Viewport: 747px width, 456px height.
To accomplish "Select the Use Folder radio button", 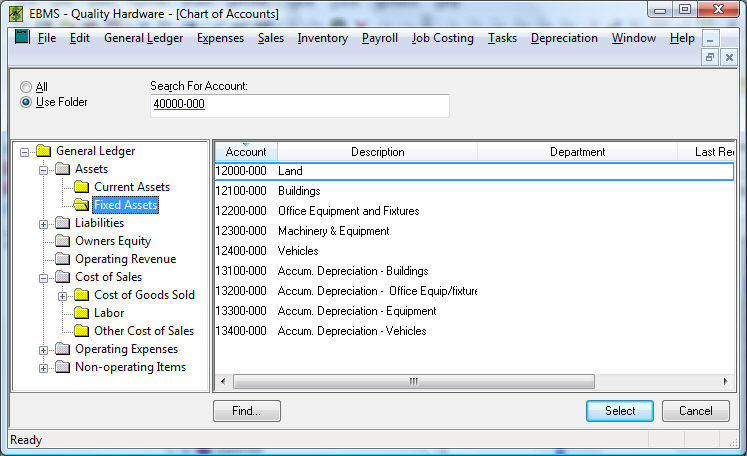I will pos(26,102).
